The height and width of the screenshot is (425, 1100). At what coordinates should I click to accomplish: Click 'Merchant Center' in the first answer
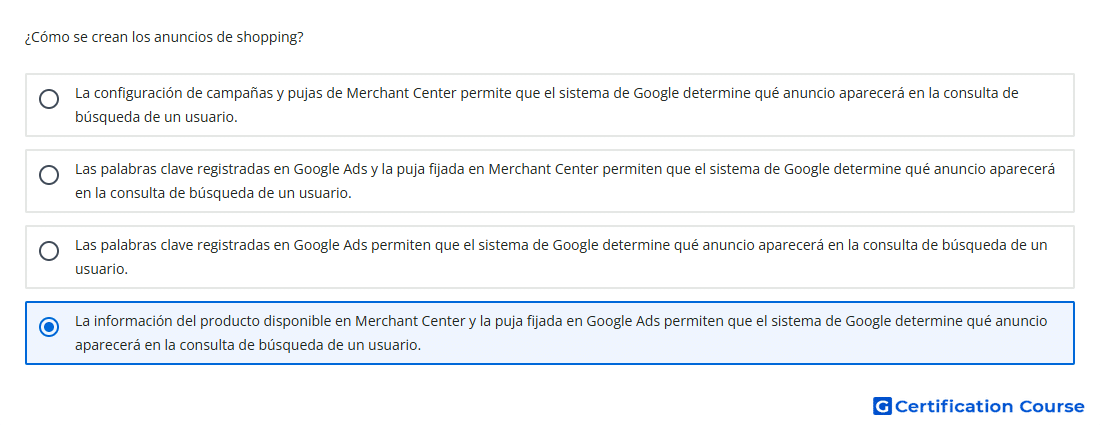coord(402,93)
